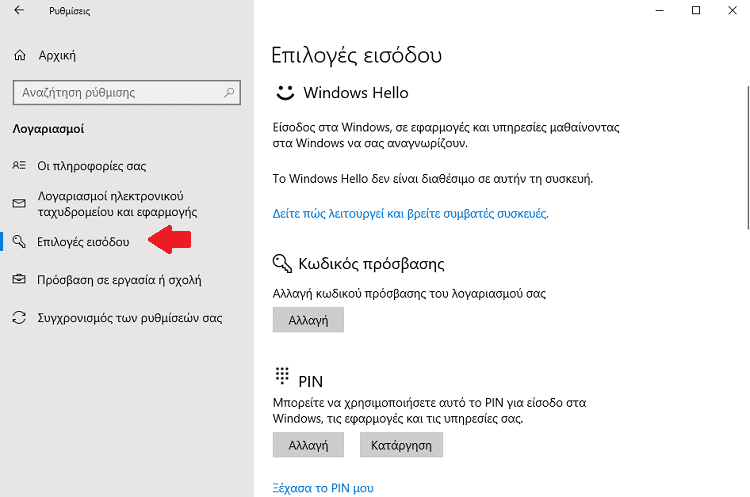
Task: Click the search magnifier icon
Action: (x=229, y=93)
